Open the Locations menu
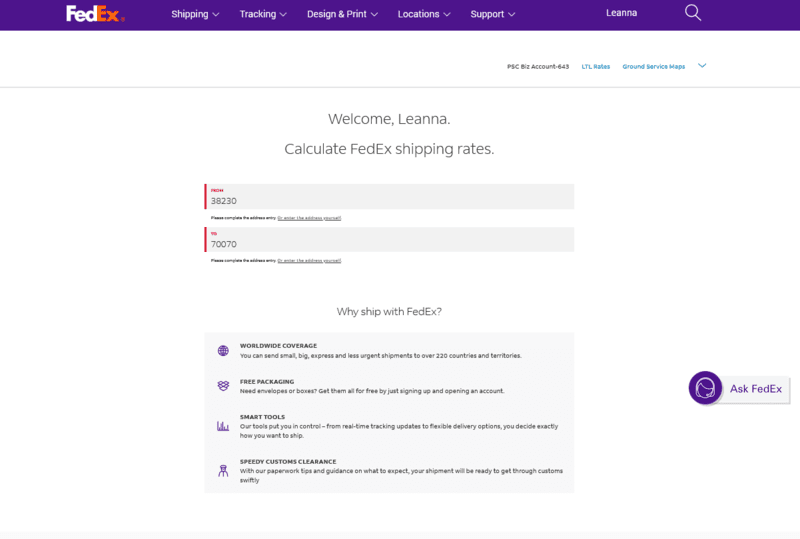This screenshot has height=539, width=800. click(x=424, y=14)
